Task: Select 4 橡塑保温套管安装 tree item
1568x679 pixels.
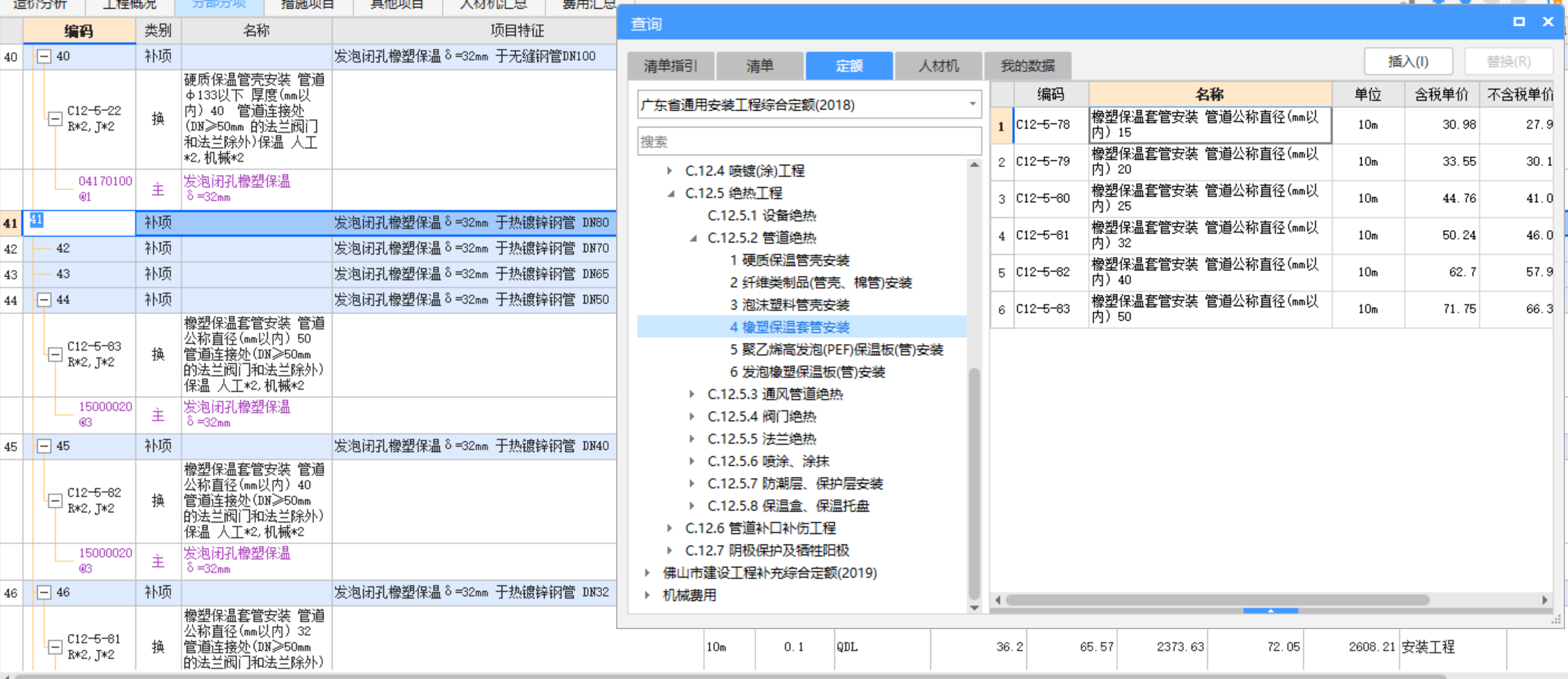Action: pyautogui.click(x=790, y=327)
